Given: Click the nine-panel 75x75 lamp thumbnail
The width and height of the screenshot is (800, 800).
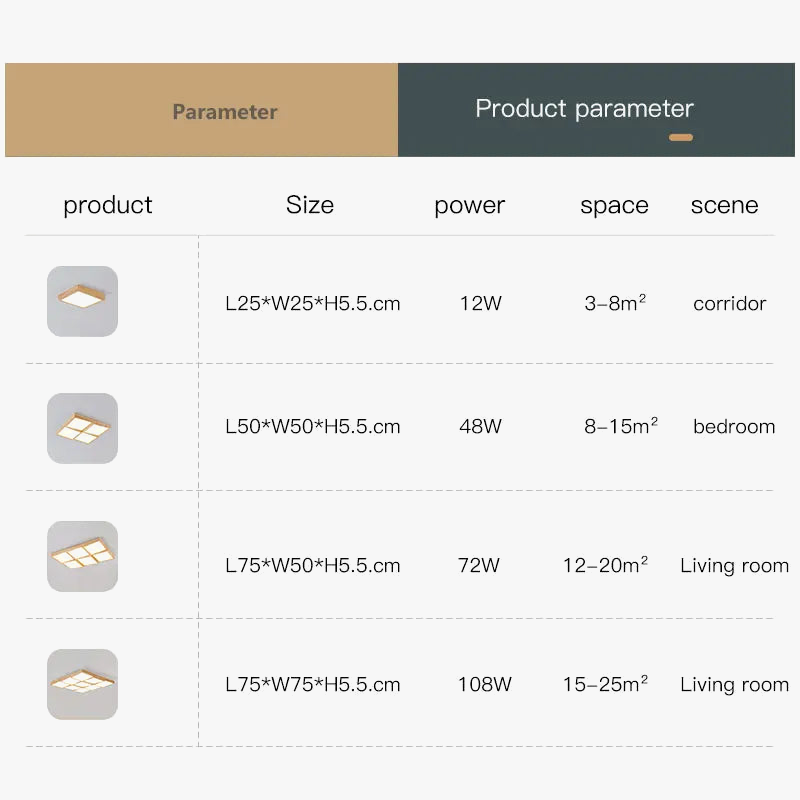Looking at the screenshot, I should click(82, 684).
